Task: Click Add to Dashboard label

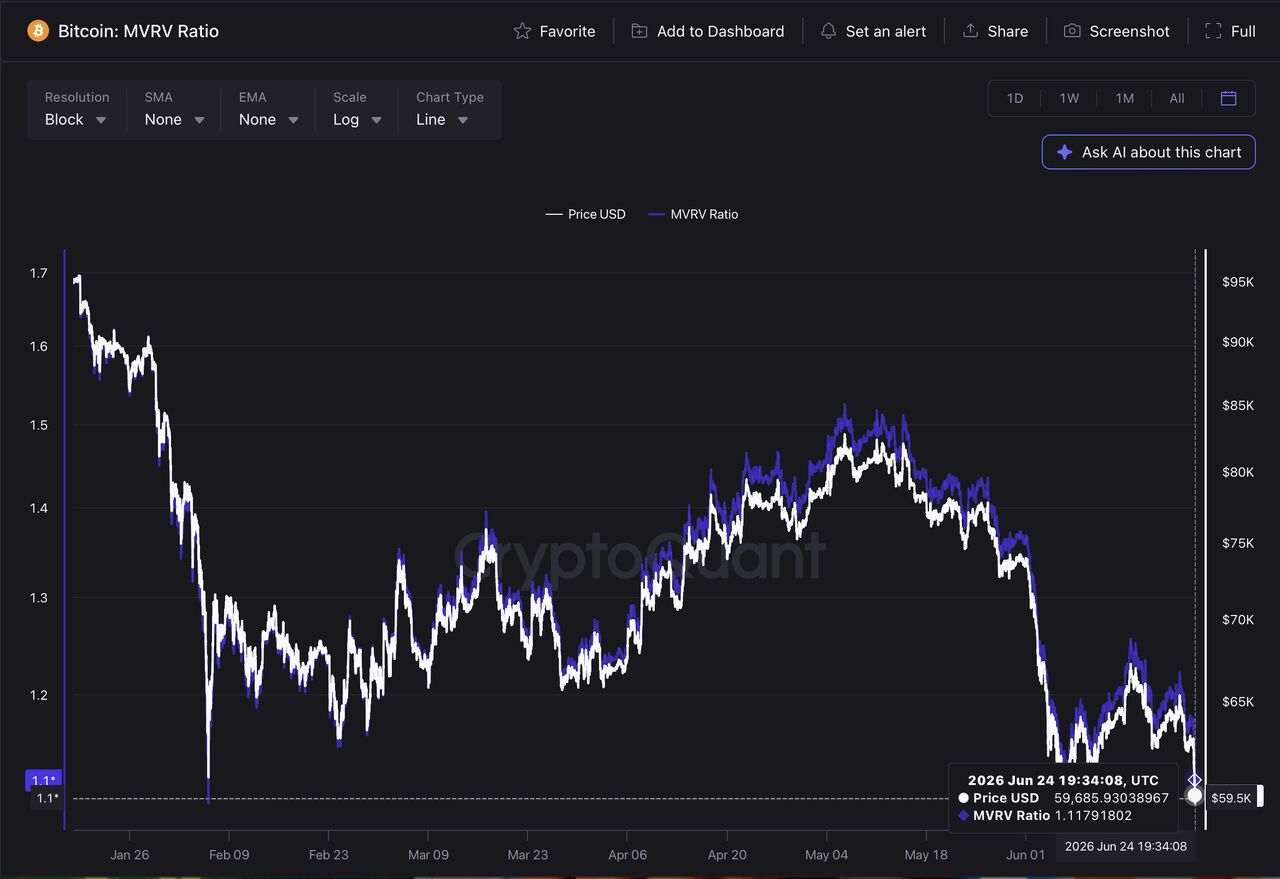Action: click(720, 31)
